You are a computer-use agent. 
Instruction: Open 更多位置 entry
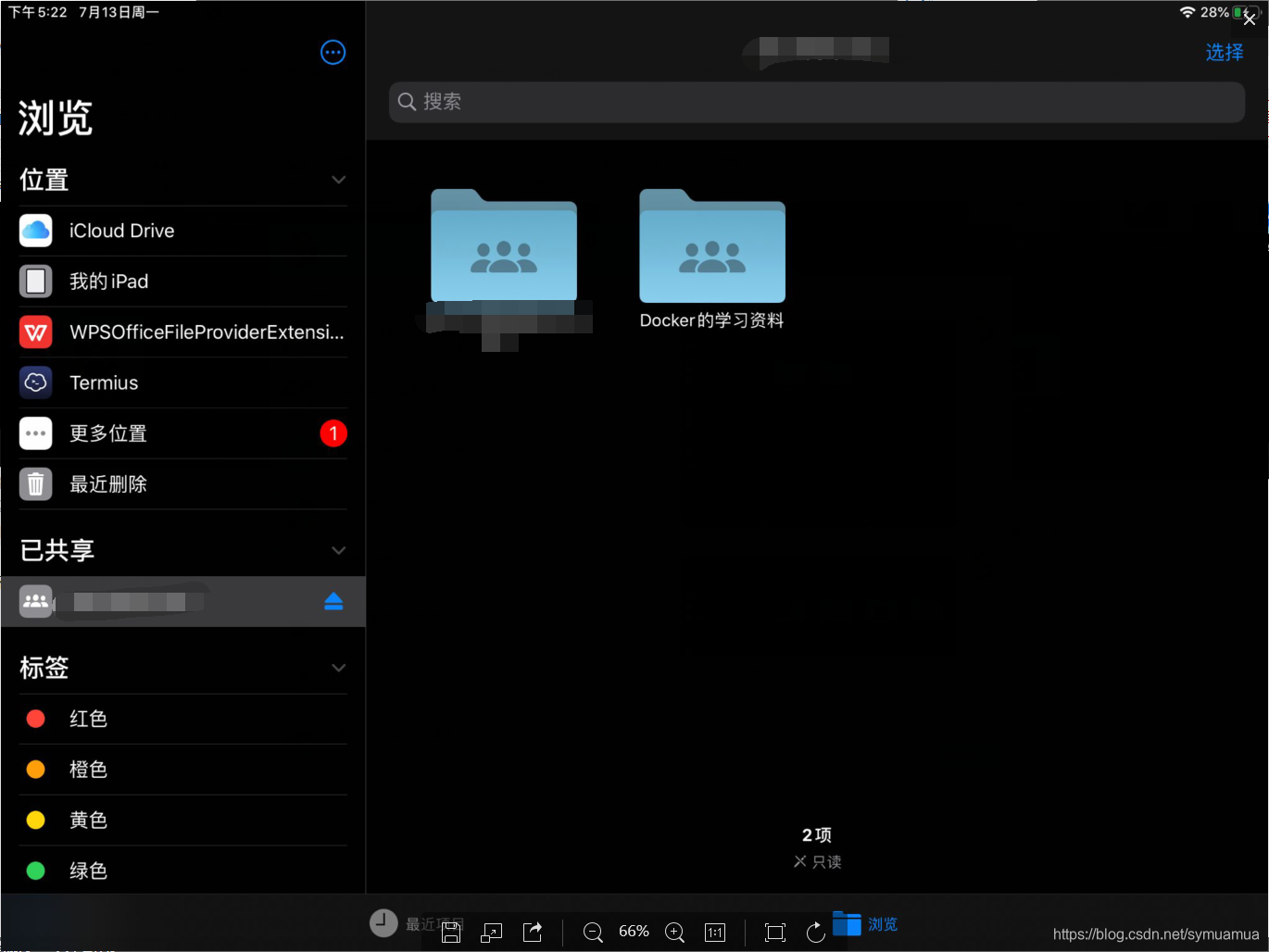point(183,433)
